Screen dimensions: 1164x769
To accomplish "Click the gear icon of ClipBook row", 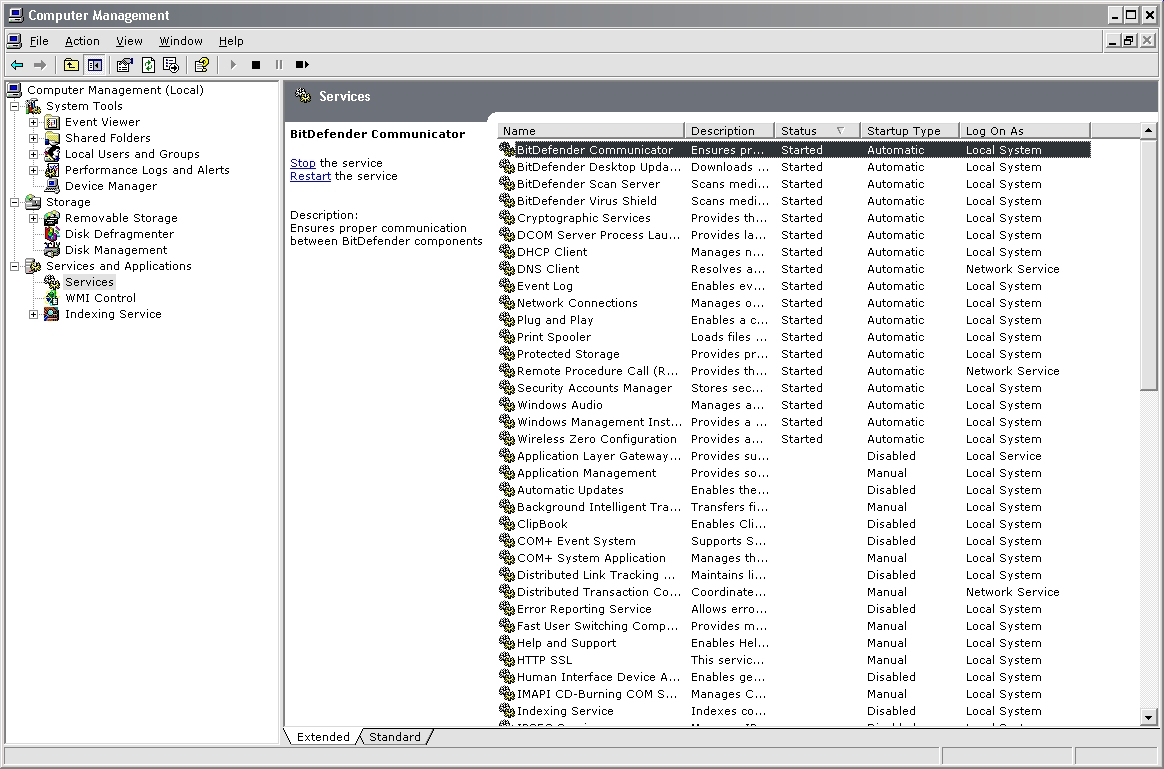I will pyautogui.click(x=507, y=524).
